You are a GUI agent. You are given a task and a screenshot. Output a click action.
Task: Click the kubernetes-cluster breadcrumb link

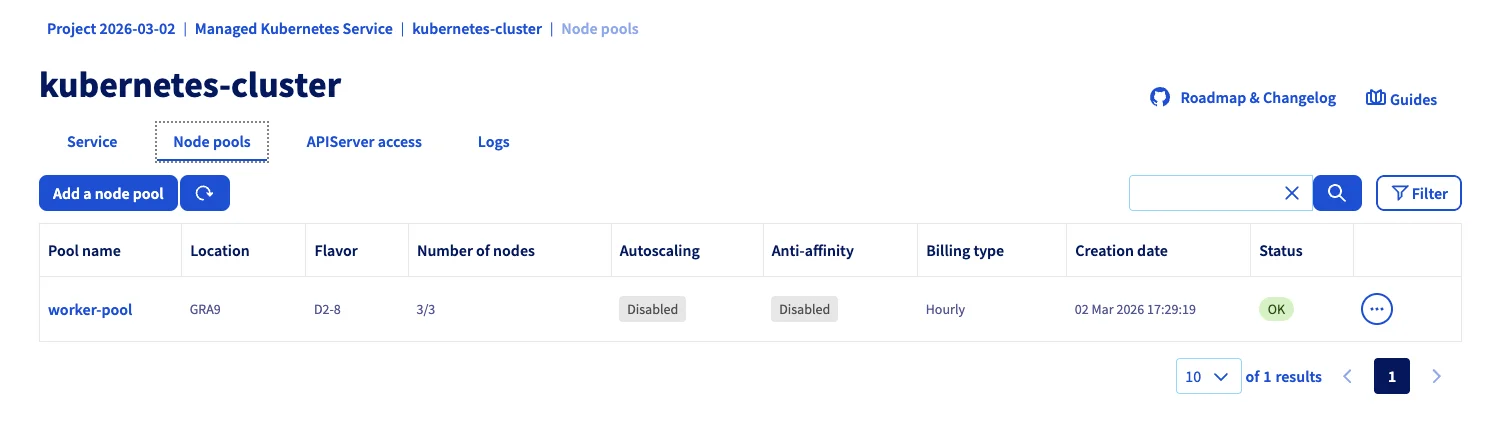click(x=477, y=29)
